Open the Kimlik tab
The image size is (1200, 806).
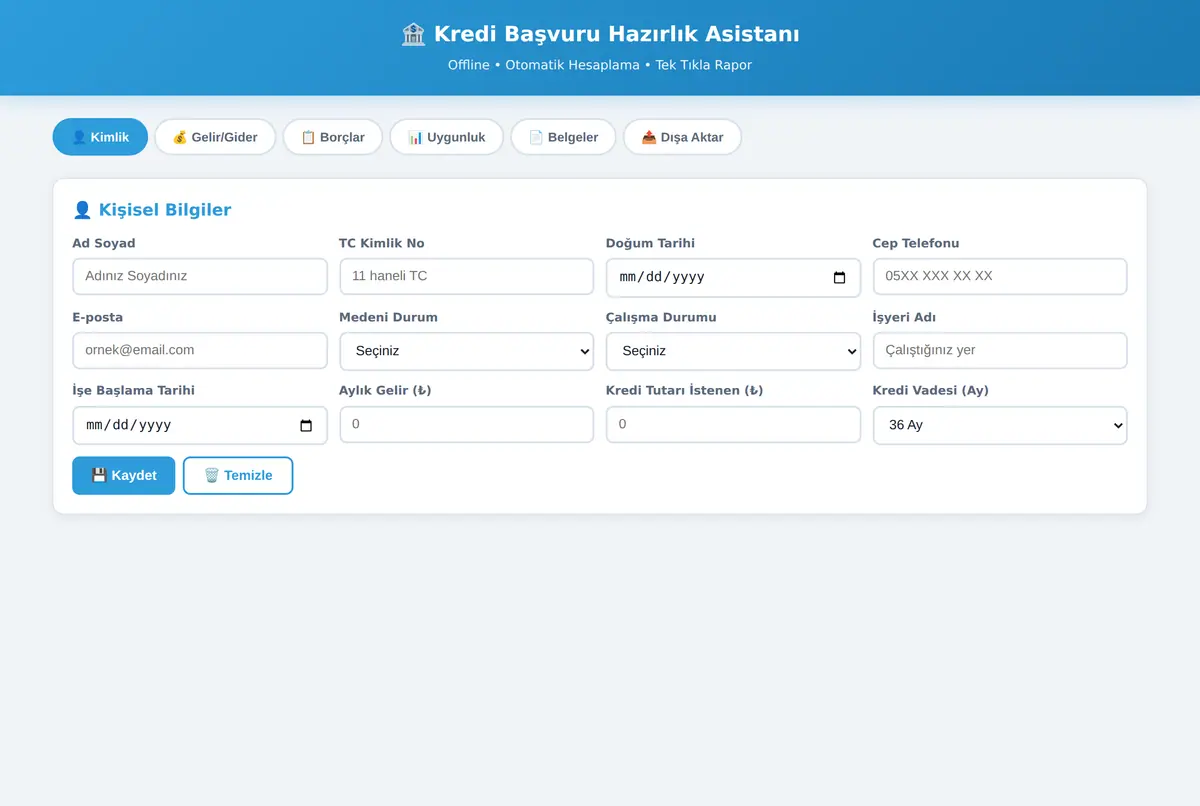[x=100, y=137]
